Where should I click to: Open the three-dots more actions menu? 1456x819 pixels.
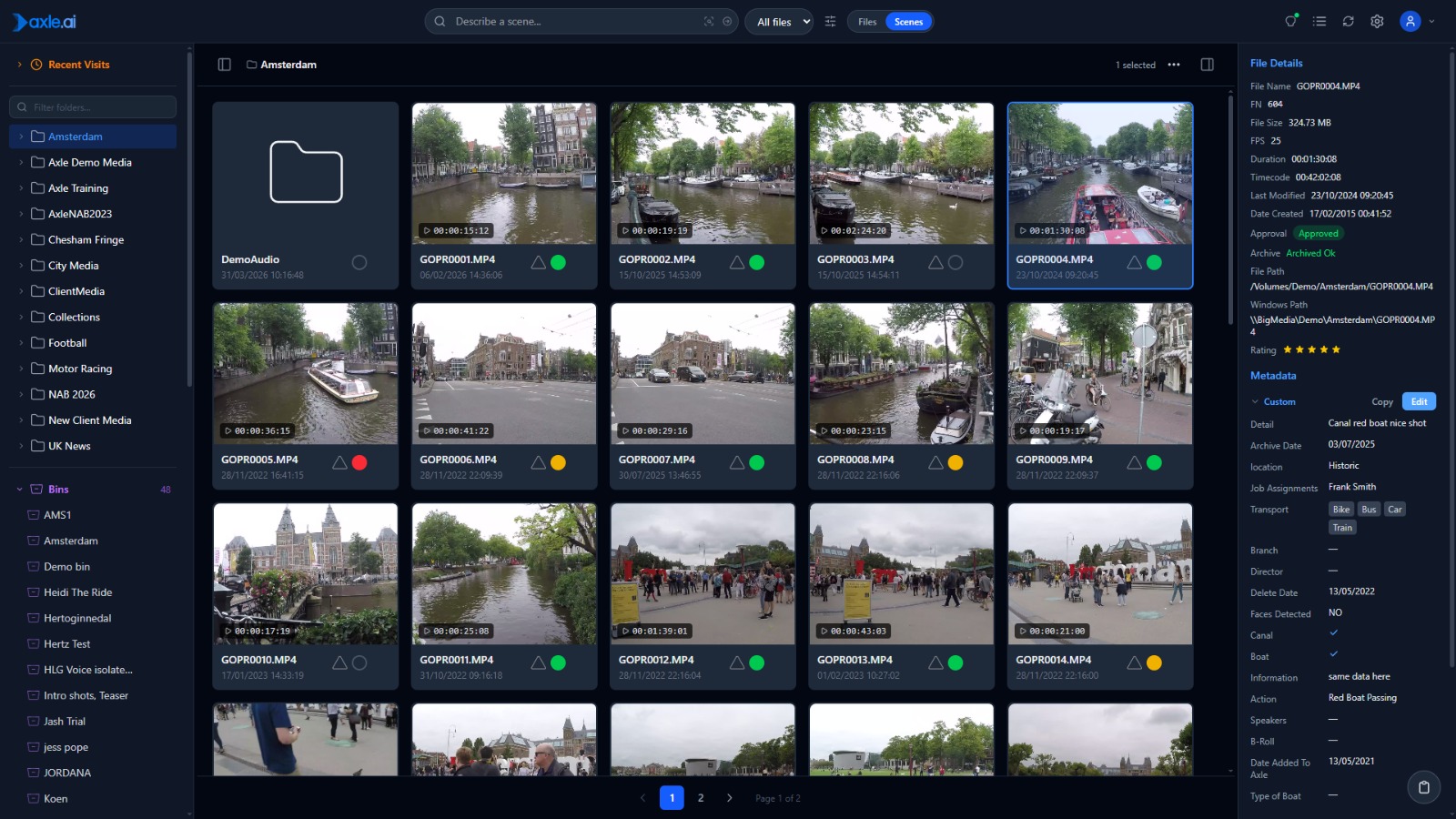coord(1174,65)
